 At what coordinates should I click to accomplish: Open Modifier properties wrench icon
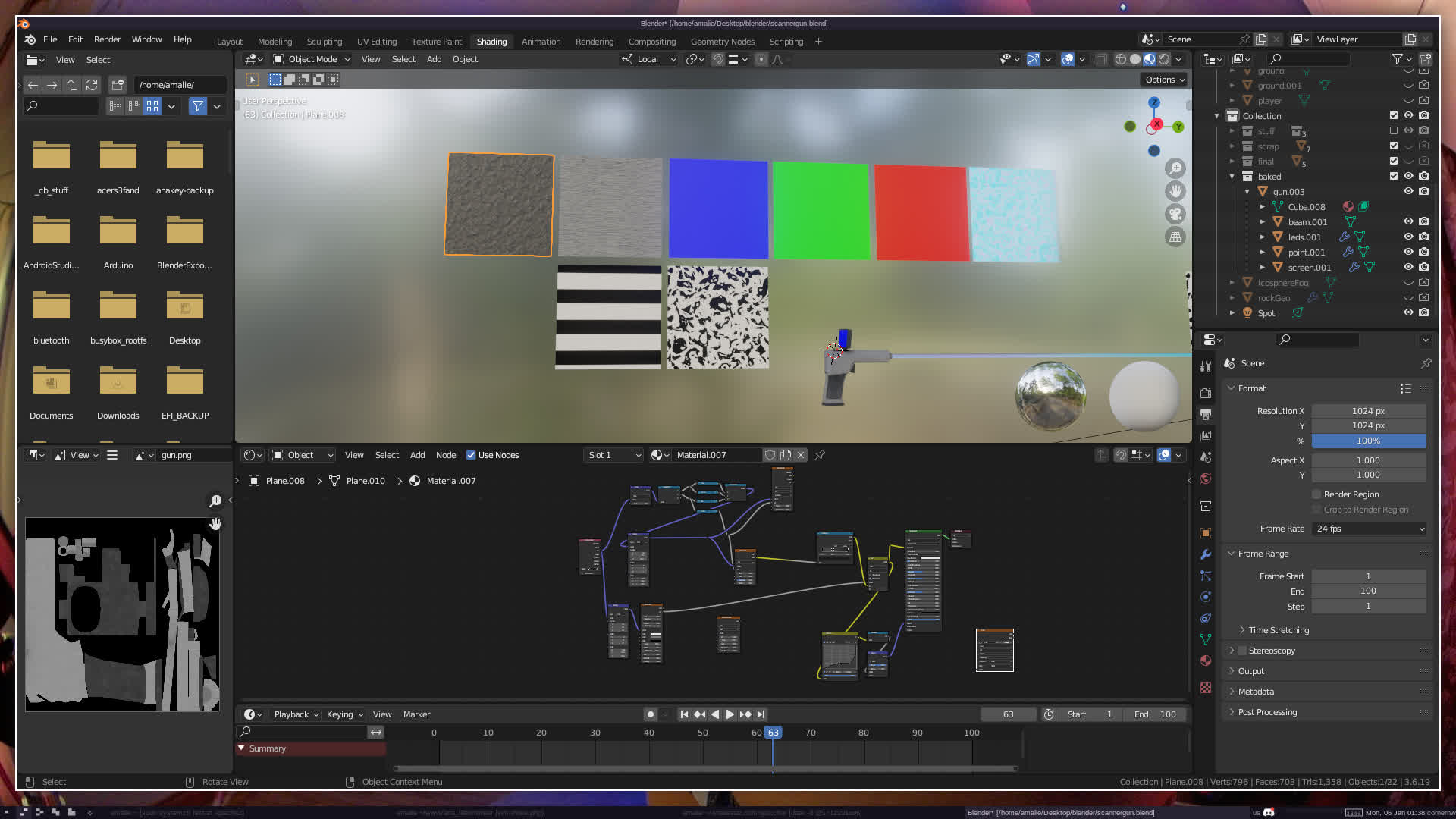1206,554
